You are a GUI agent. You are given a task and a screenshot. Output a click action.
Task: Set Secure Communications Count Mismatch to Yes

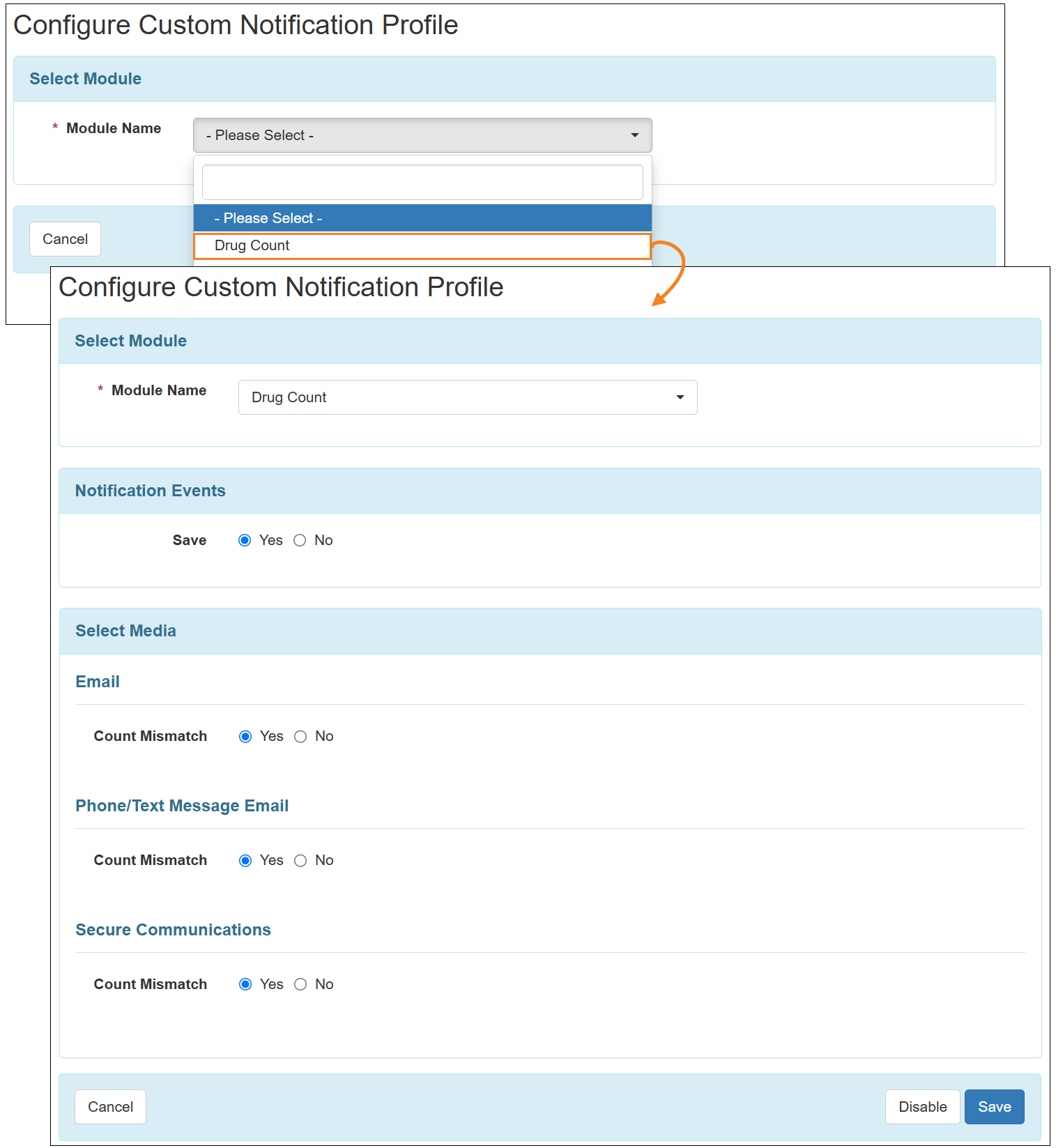point(245,984)
